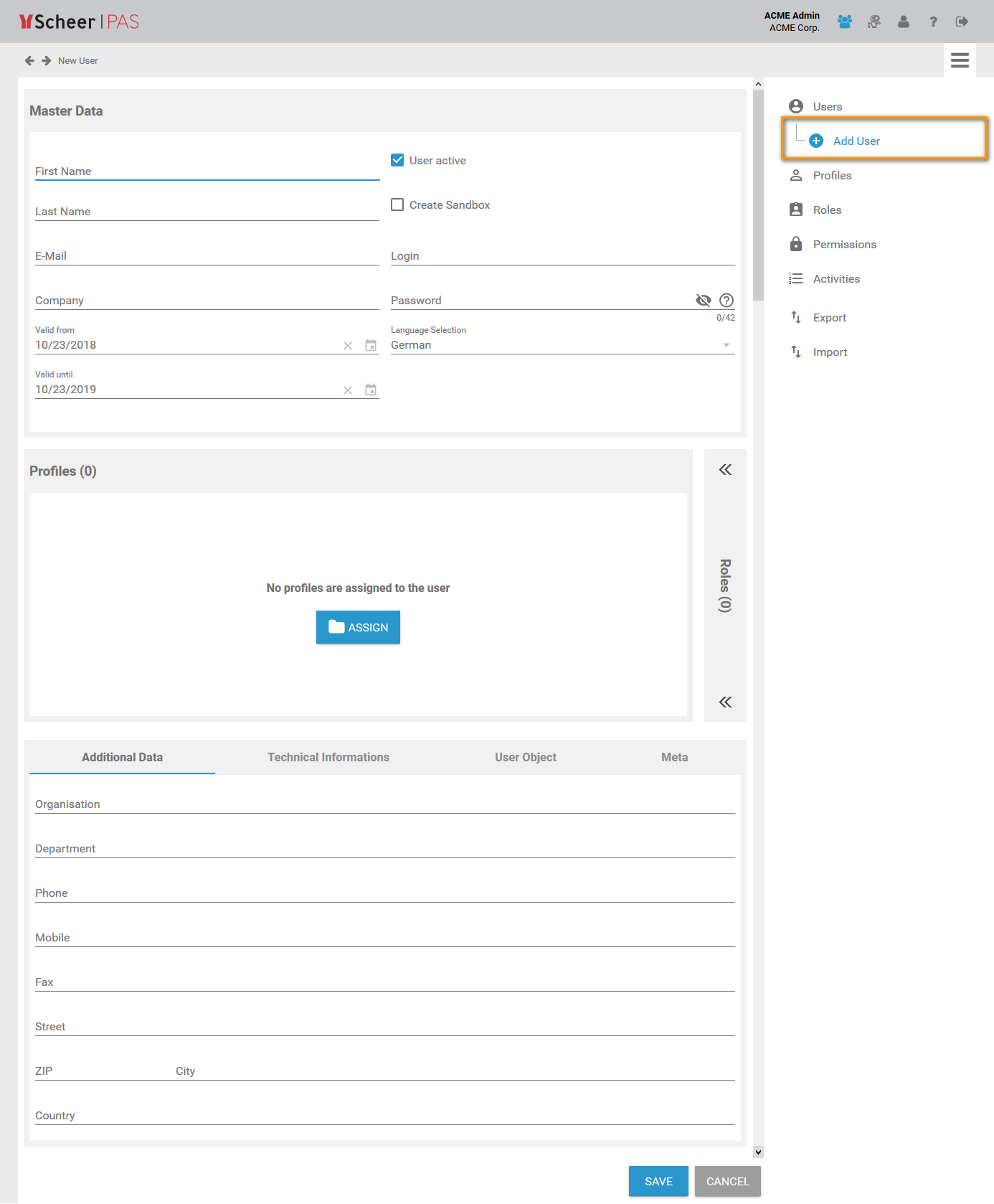Image resolution: width=994 pixels, height=1204 pixels.
Task: Show password help question icon
Action: (726, 301)
